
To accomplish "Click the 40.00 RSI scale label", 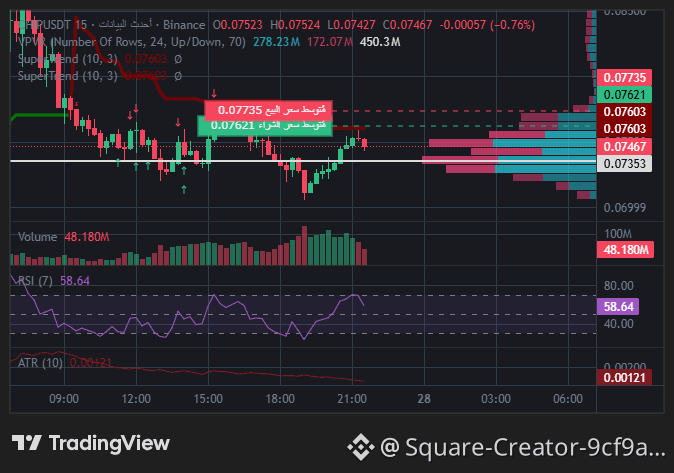I will [x=619, y=324].
